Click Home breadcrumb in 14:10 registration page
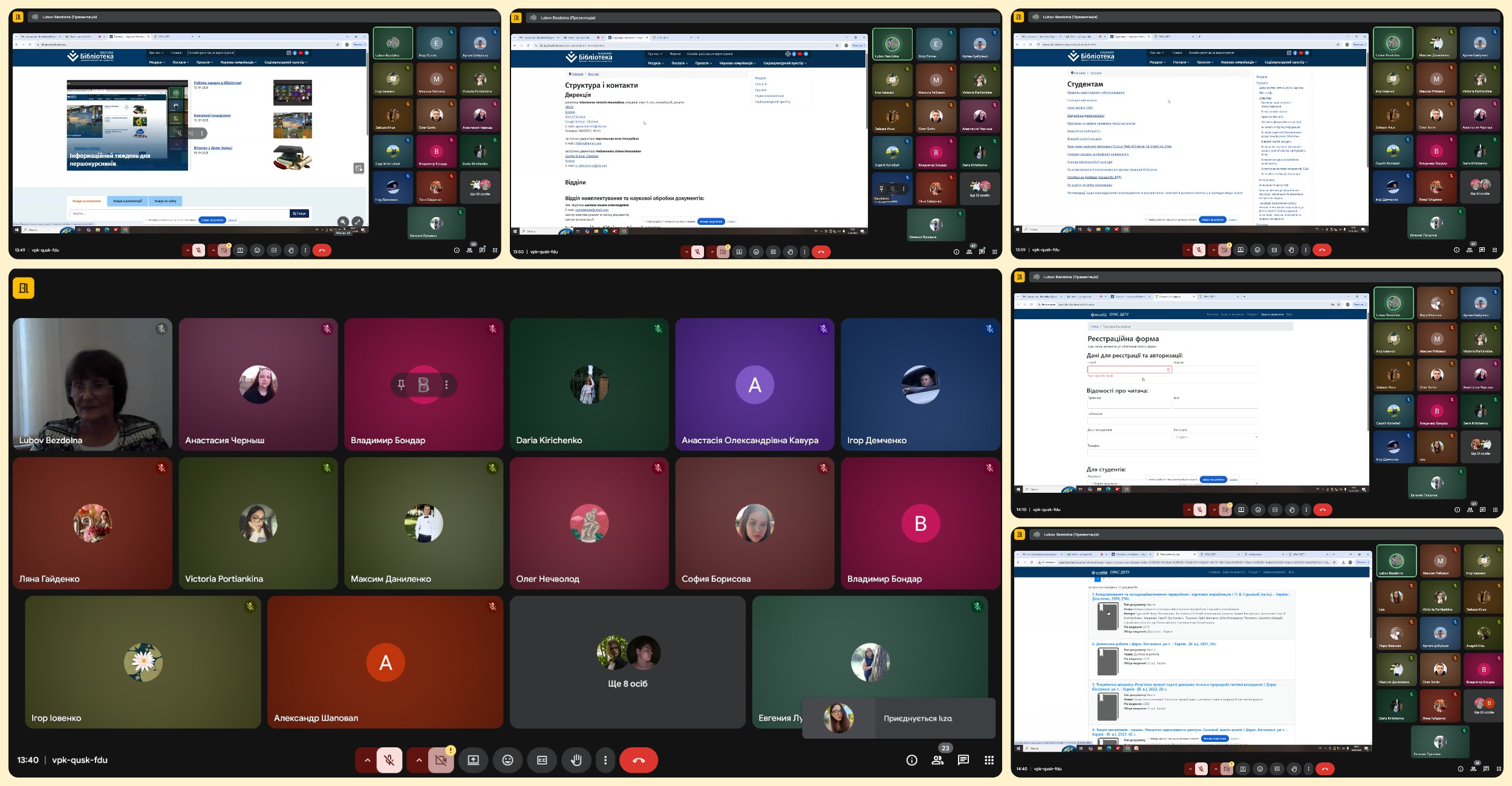 point(1094,326)
